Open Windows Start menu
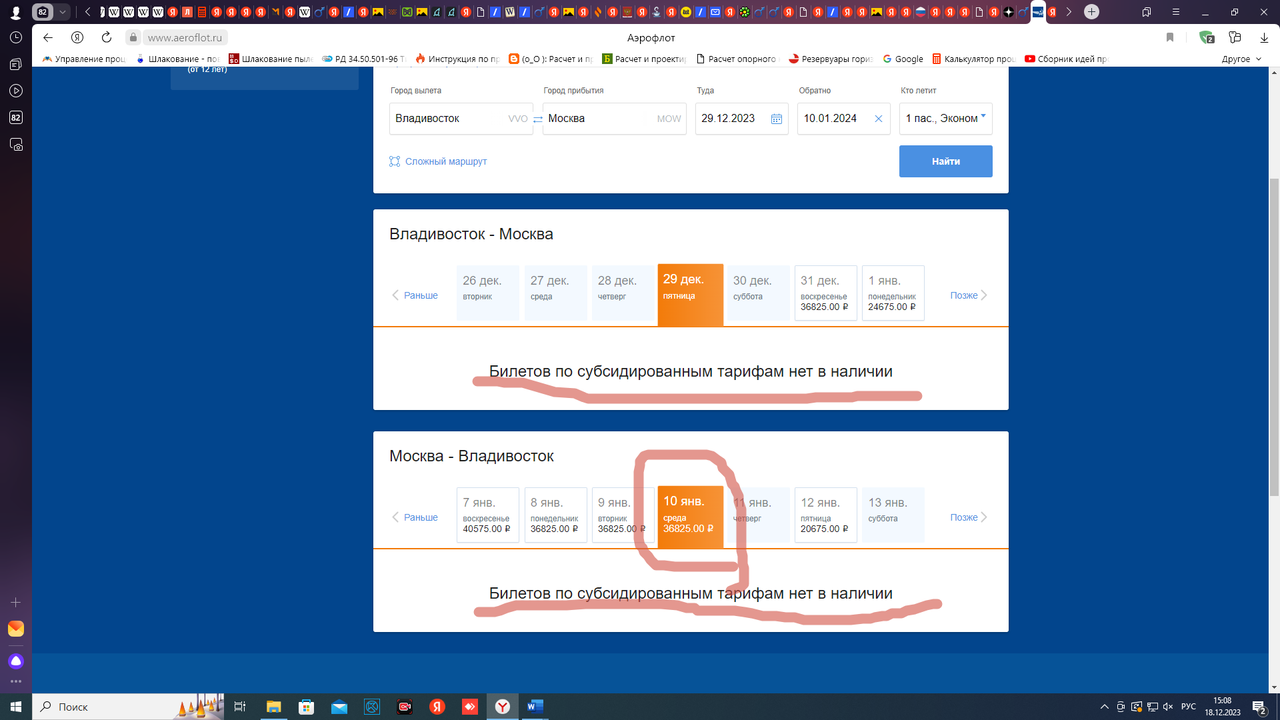The image size is (1280, 720). 15,707
